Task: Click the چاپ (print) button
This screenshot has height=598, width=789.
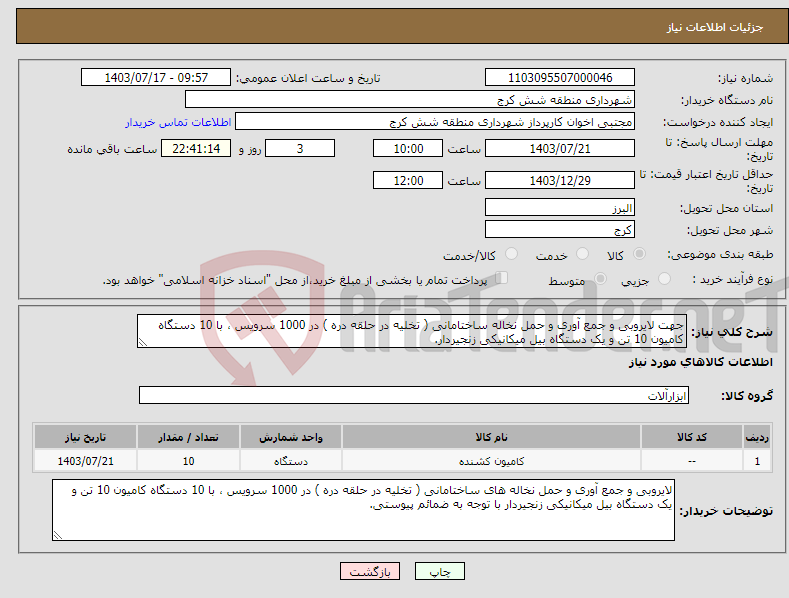Action: click(439, 571)
